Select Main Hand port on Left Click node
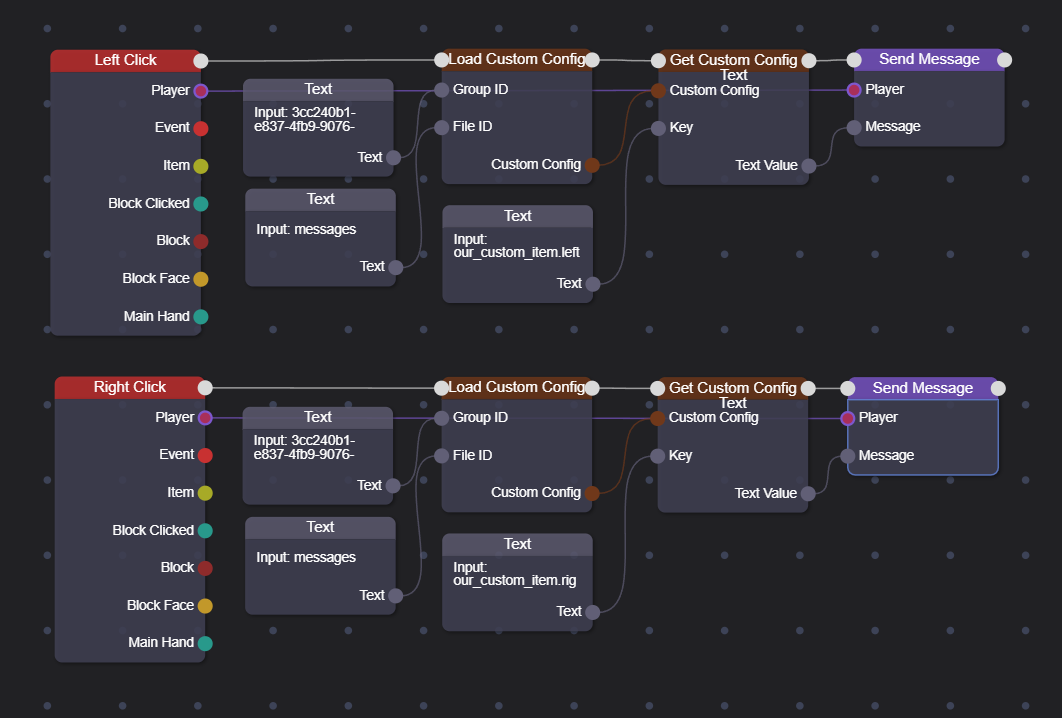 click(x=200, y=317)
